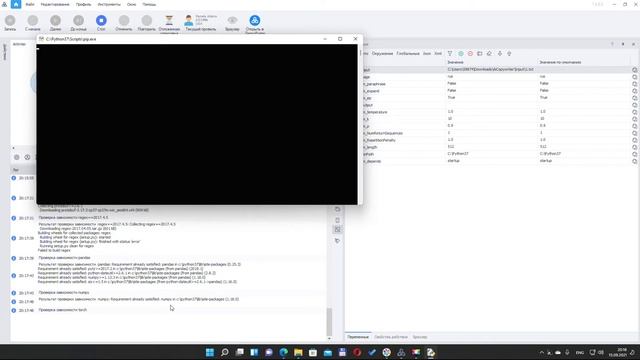Switch to the Xml tab

click(x=438, y=53)
